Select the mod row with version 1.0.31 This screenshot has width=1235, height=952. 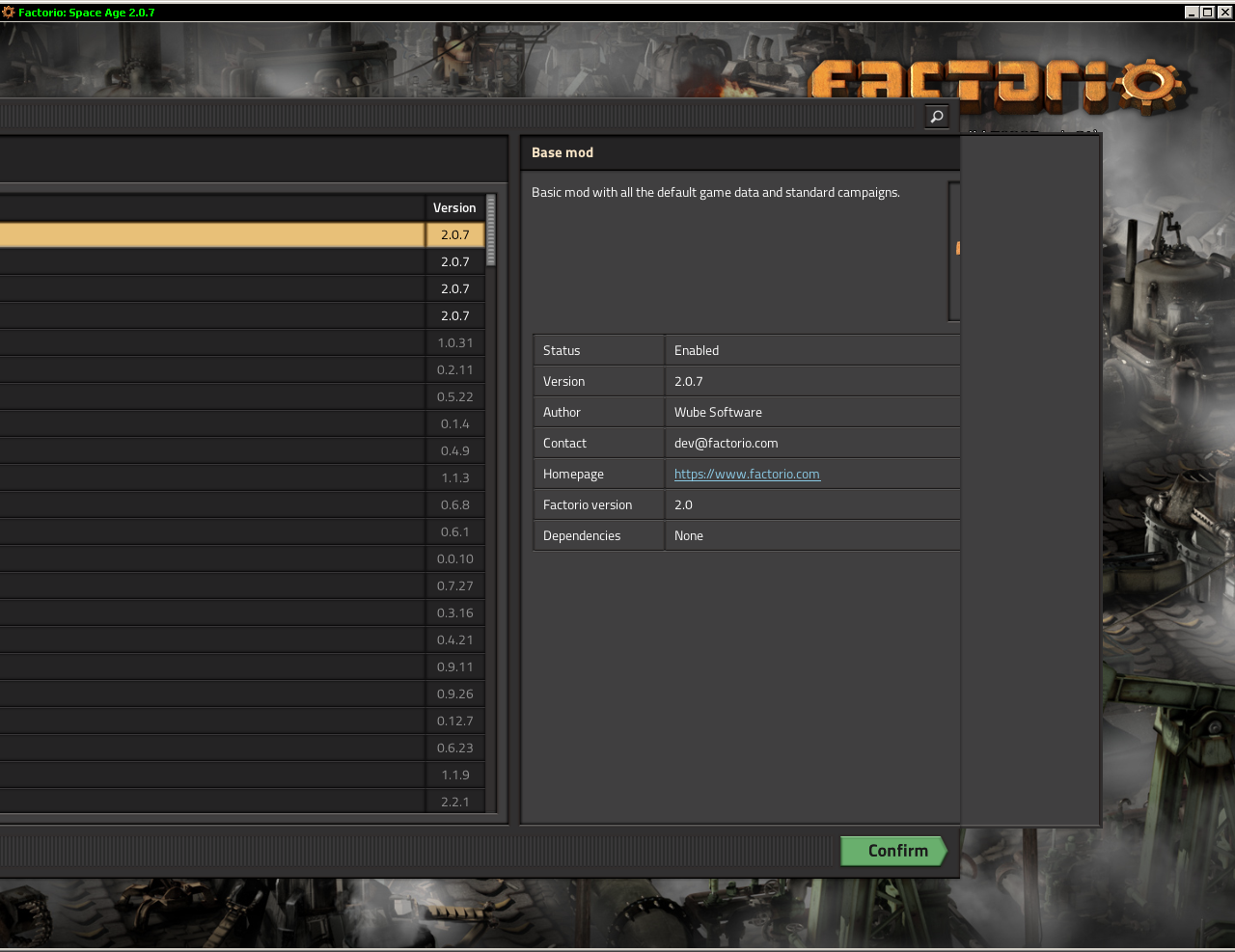pyautogui.click(x=242, y=342)
